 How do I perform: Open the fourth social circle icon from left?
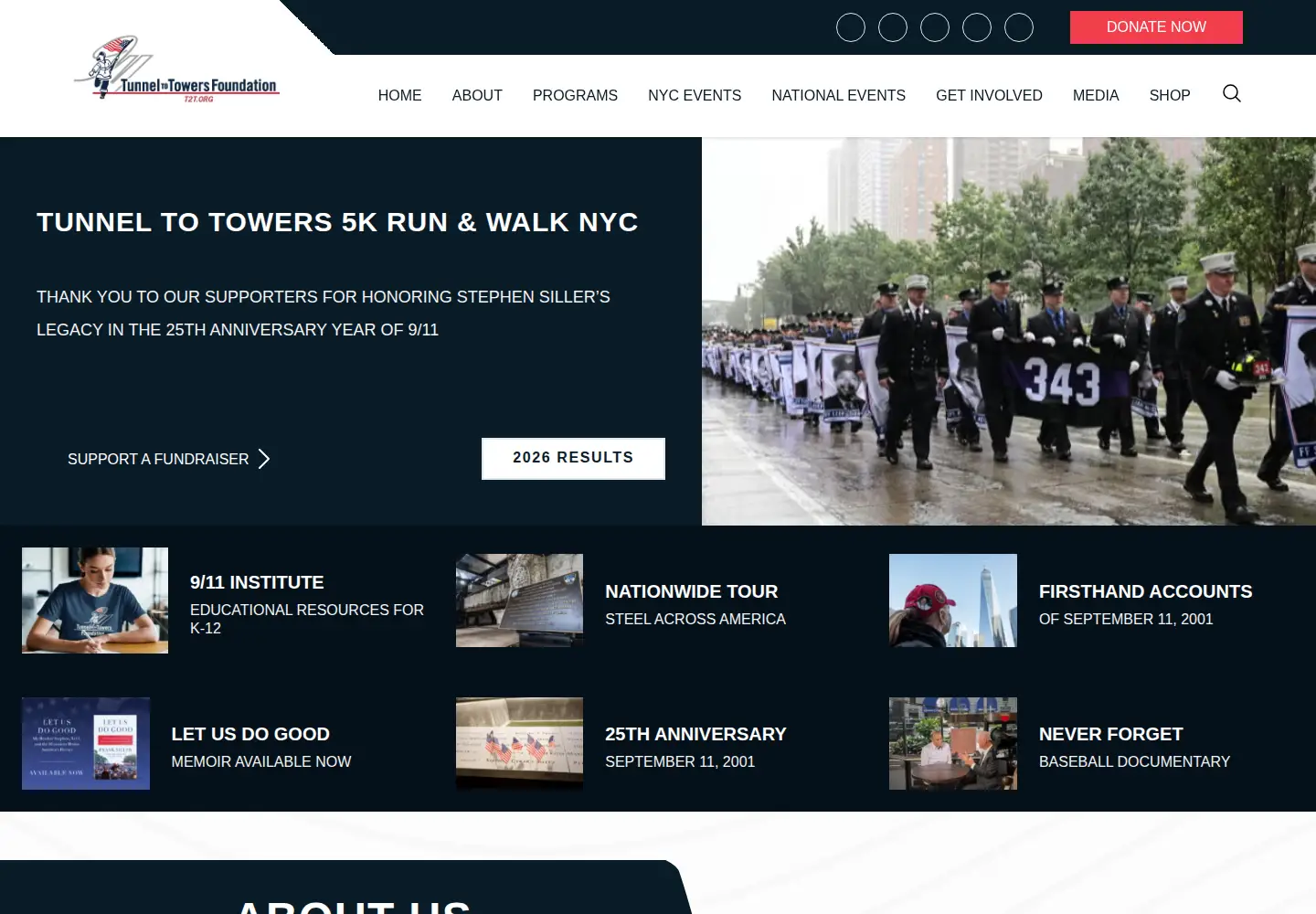pos(977,27)
